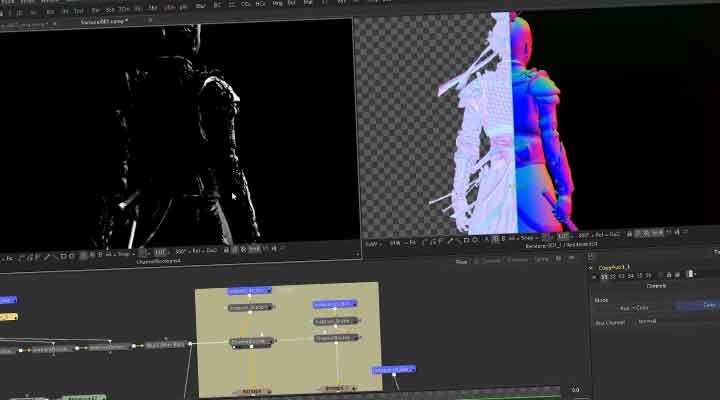Click lock icon in right viewer toolbar

tap(629, 234)
